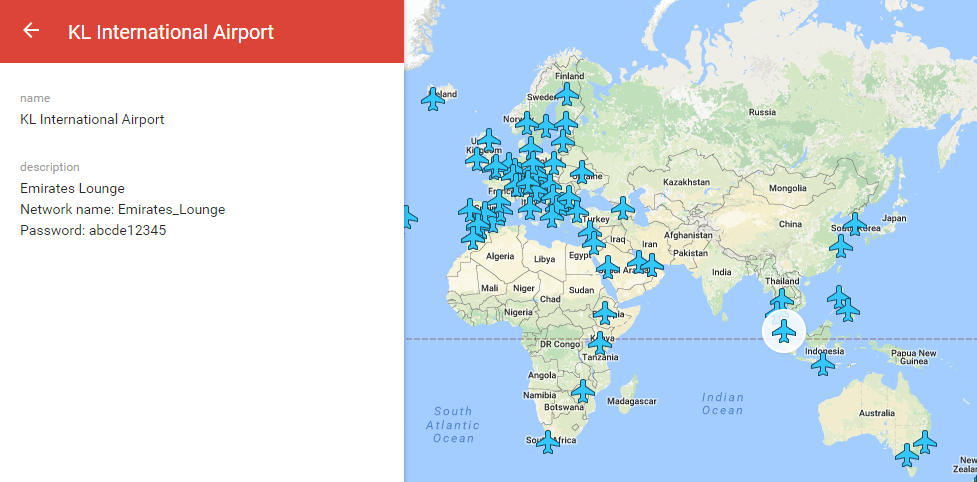The height and width of the screenshot is (482, 977).
Task: Click the airplane marker west of Madagascar
Action: click(583, 391)
